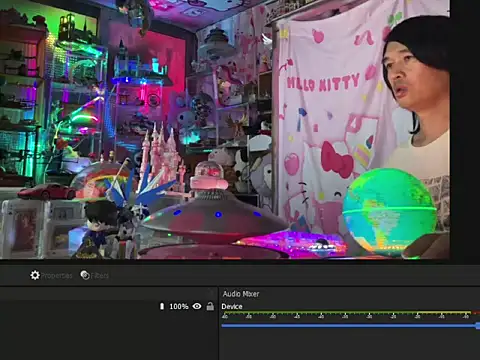The height and width of the screenshot is (360, 480).
Task: Toggle the lock icon on the source row
Action: pyautogui.click(x=210, y=306)
